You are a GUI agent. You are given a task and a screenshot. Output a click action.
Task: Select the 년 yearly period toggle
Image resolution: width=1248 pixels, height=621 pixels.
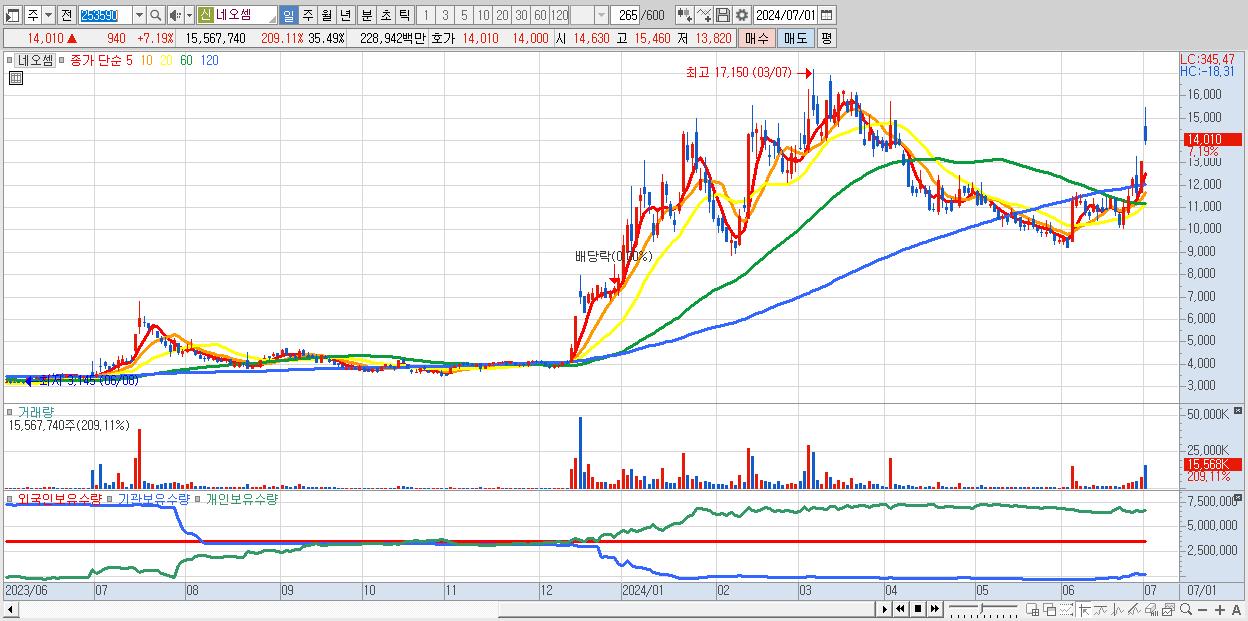pos(345,15)
